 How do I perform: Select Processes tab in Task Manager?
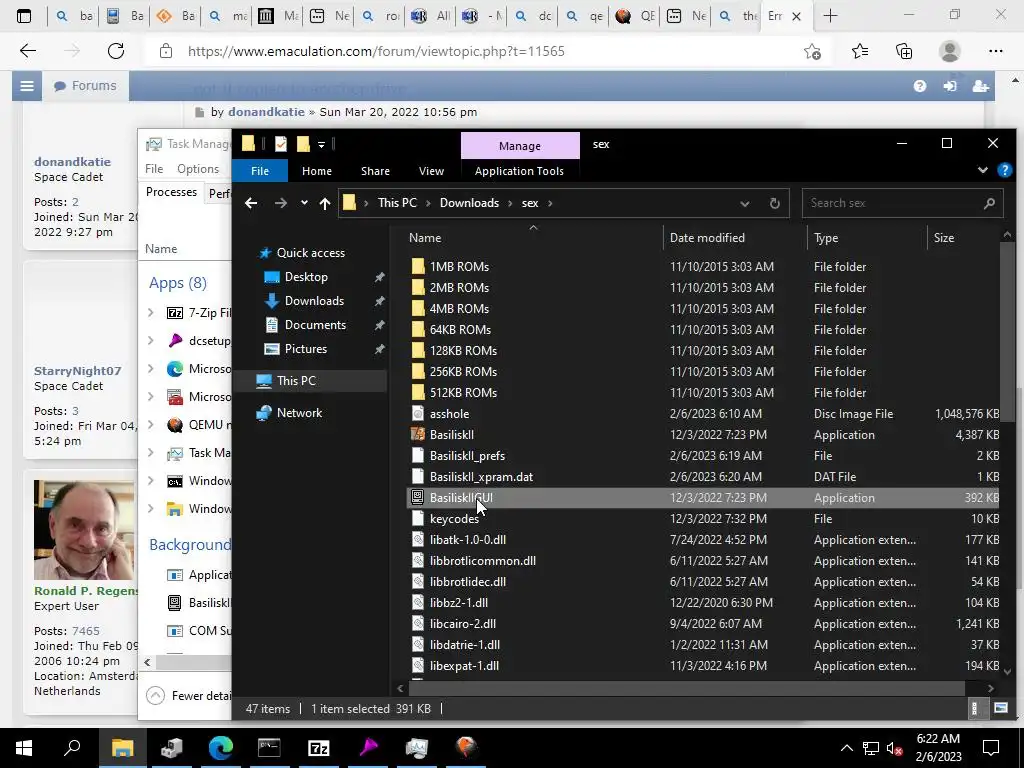[171, 192]
